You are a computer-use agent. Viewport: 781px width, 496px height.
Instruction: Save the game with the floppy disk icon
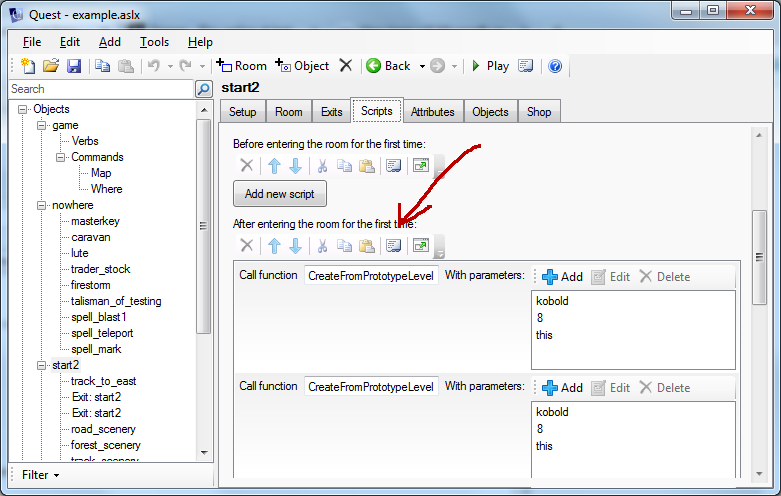(x=74, y=66)
